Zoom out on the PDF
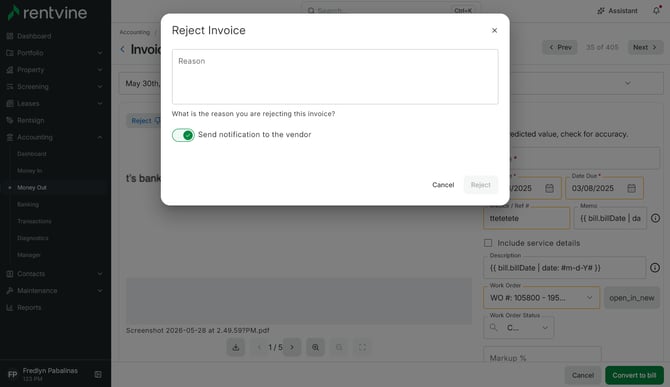670x387 pixels. 339,347
